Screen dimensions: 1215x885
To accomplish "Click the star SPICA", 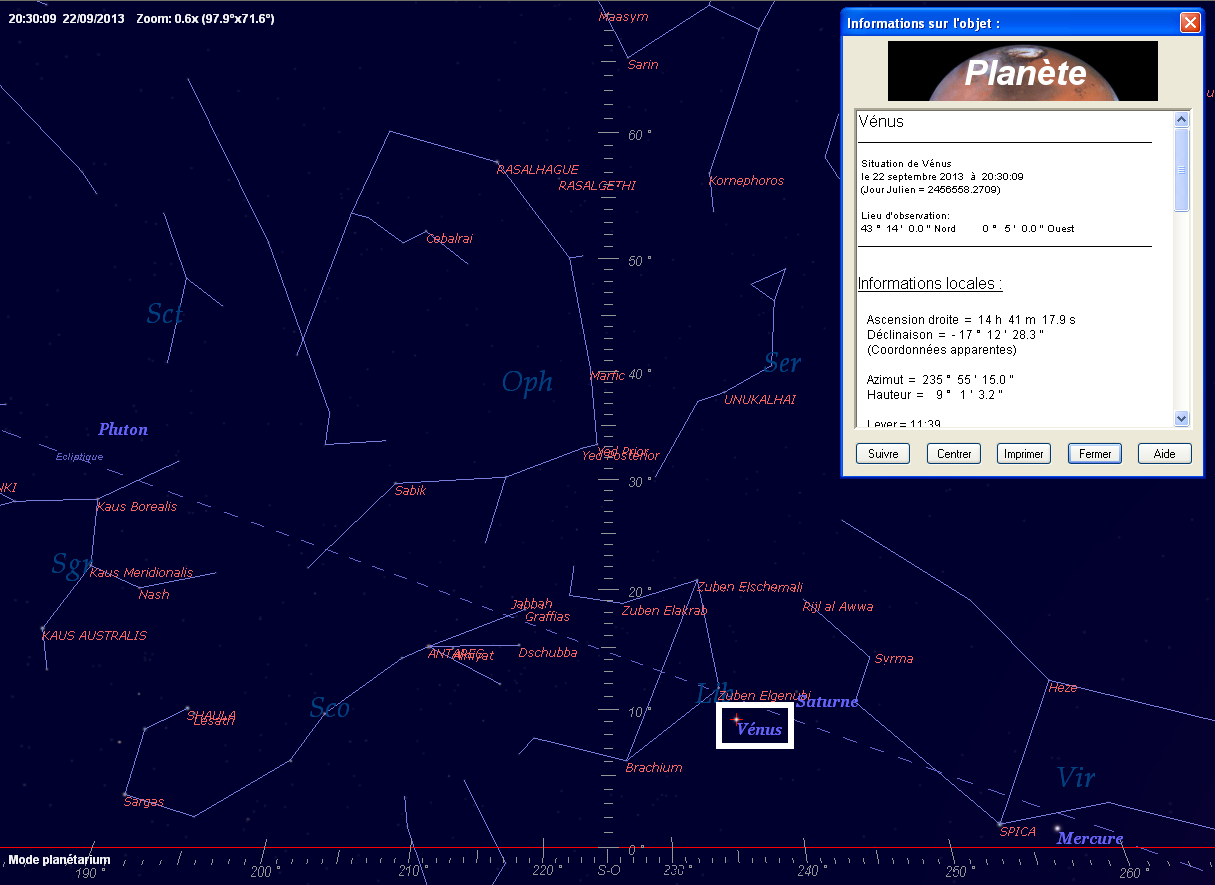I will click(1000, 823).
